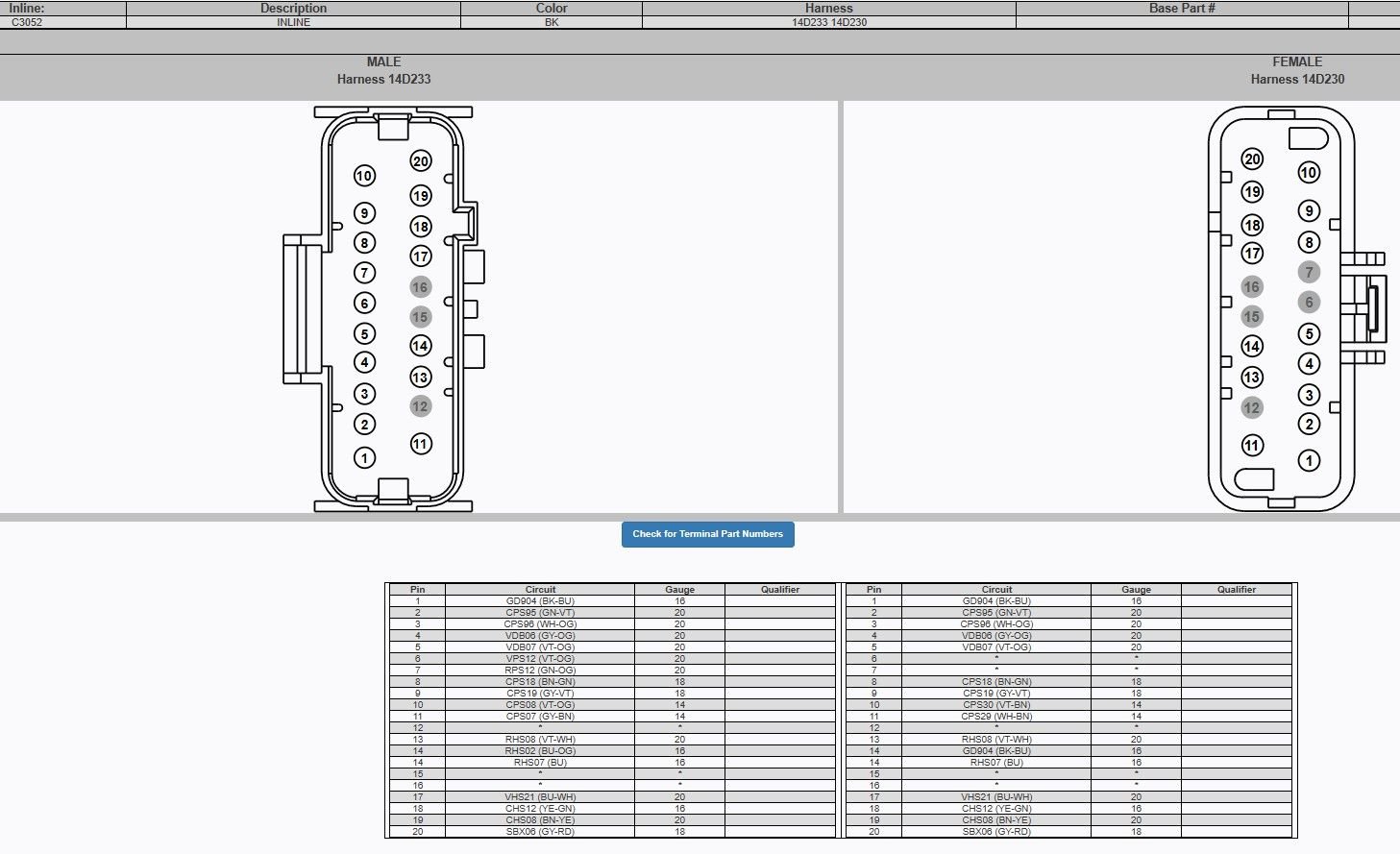1400x854 pixels.
Task: Click pin 10 on the male connector
Action: click(363, 175)
